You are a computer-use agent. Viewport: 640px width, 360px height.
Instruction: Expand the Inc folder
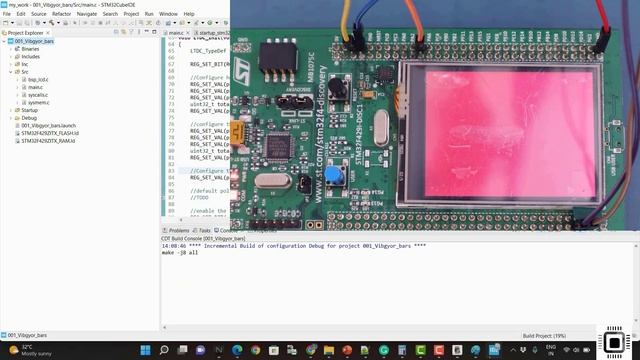11,64
